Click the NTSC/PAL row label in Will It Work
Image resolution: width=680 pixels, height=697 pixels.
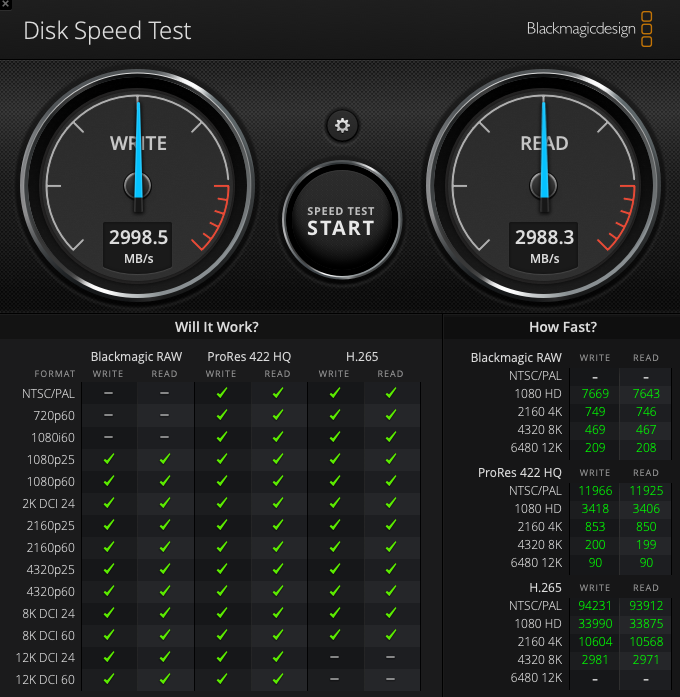[48, 394]
